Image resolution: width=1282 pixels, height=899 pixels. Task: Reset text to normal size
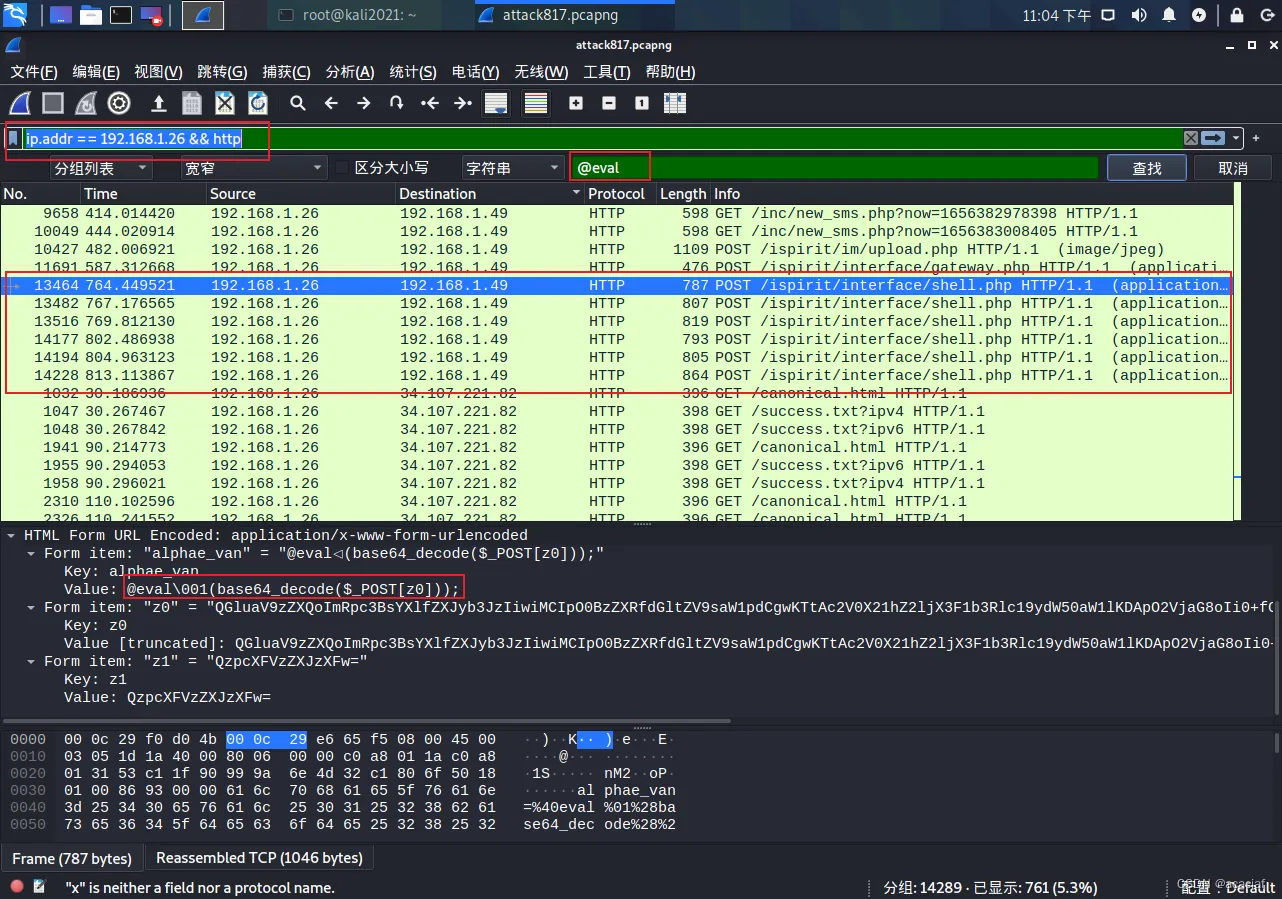tap(642, 103)
